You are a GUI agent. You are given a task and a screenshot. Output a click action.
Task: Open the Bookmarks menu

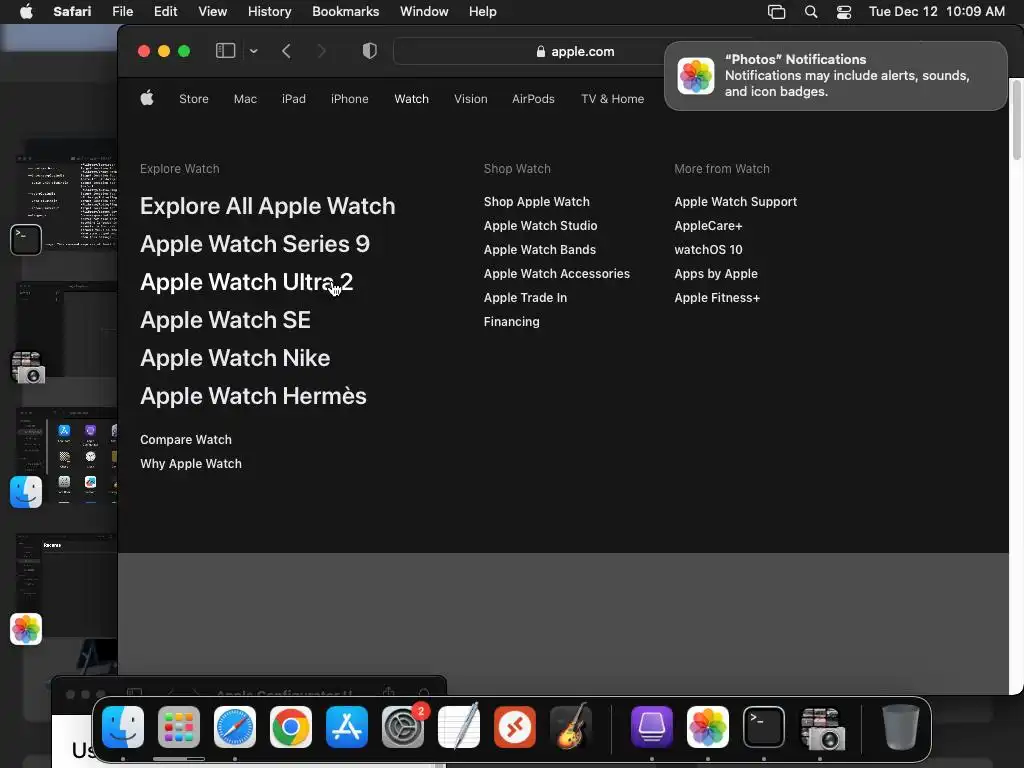[x=345, y=12]
